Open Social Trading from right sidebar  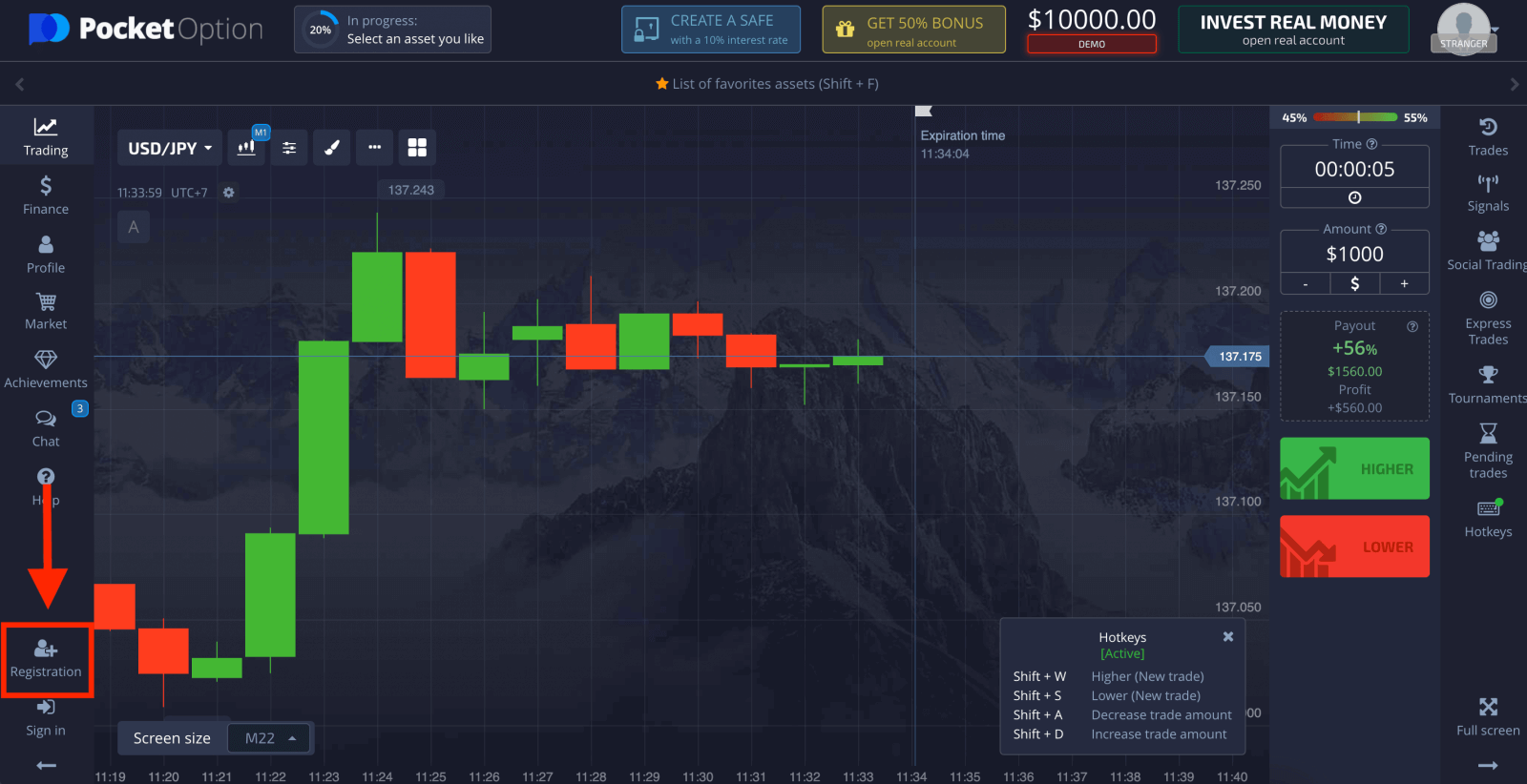point(1488,251)
